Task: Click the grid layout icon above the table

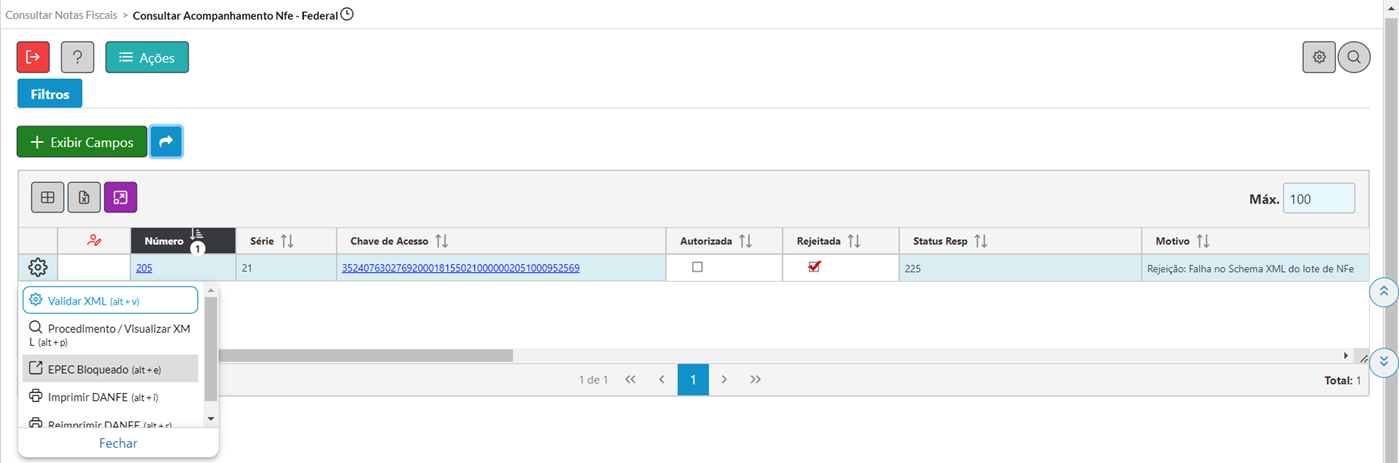Action: tap(48, 198)
